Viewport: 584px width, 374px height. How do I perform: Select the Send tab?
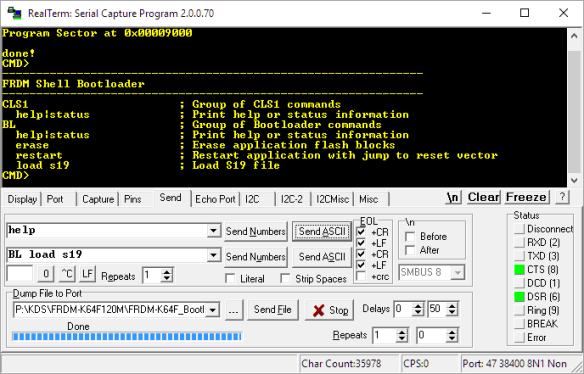click(x=170, y=198)
